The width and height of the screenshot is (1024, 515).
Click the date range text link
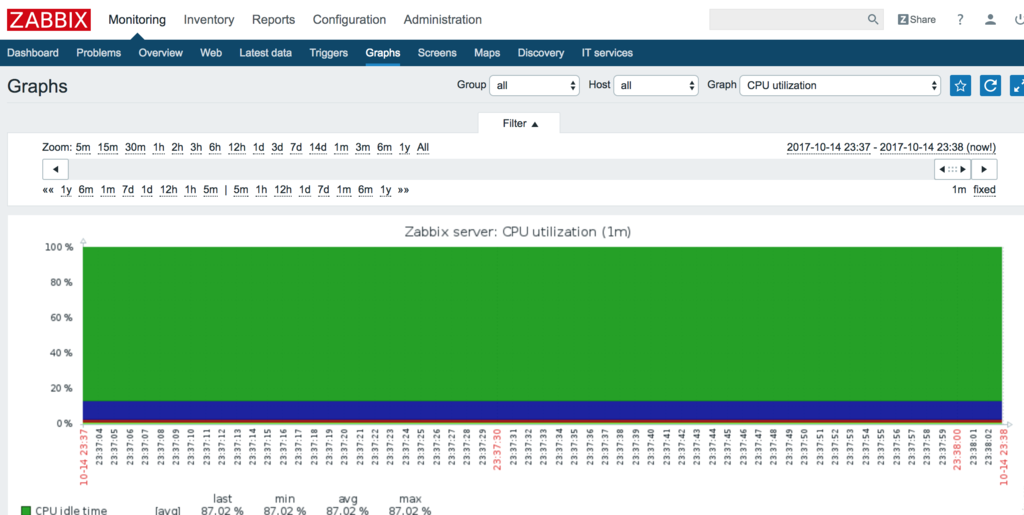tap(891, 148)
